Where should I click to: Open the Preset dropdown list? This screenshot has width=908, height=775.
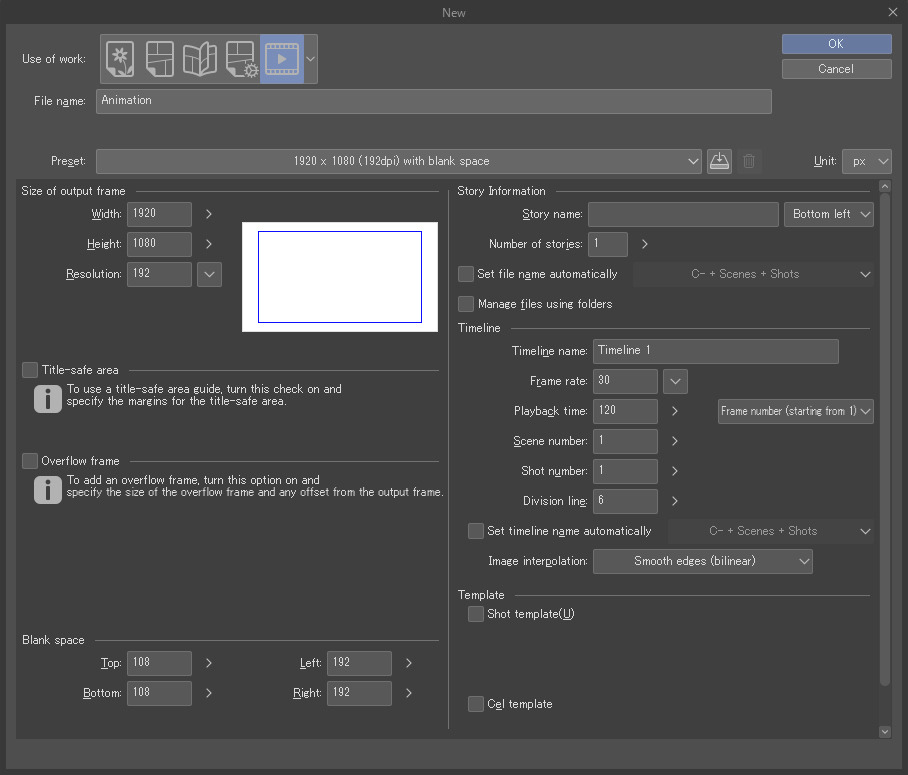[x=399, y=161]
